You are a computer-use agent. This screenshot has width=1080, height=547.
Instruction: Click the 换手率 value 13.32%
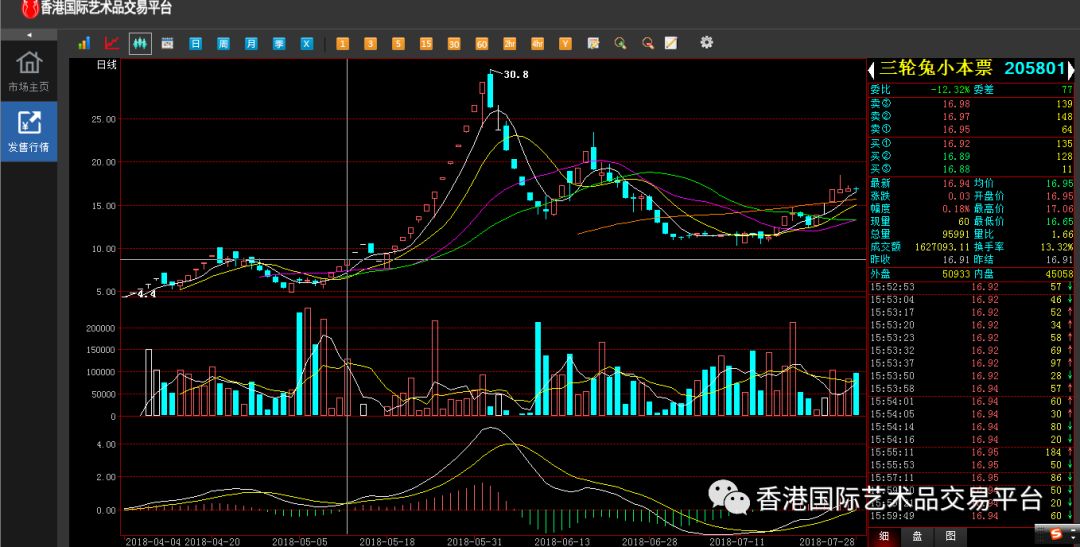(1057, 247)
